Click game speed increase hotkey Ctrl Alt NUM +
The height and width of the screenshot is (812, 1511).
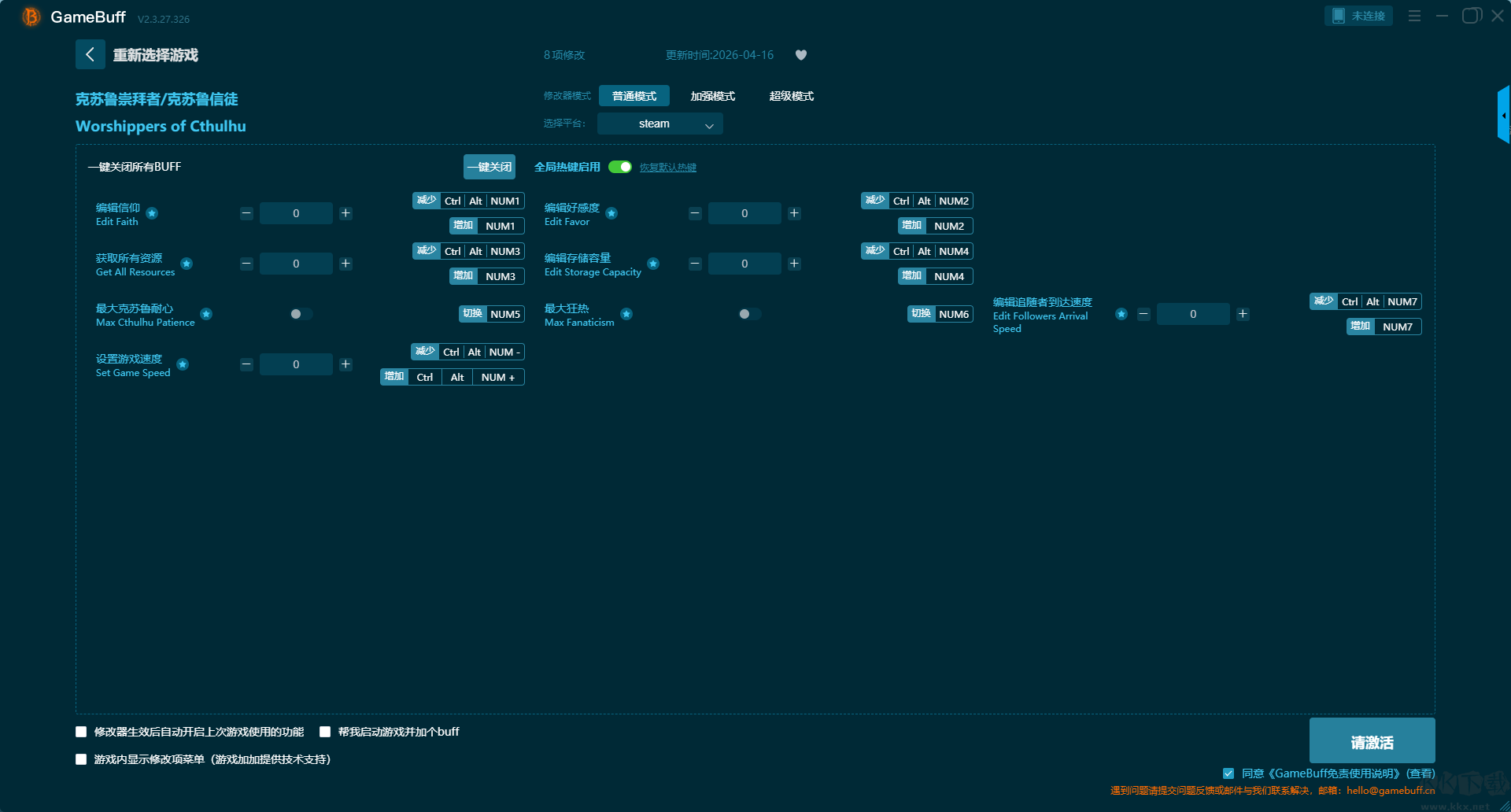point(453,377)
